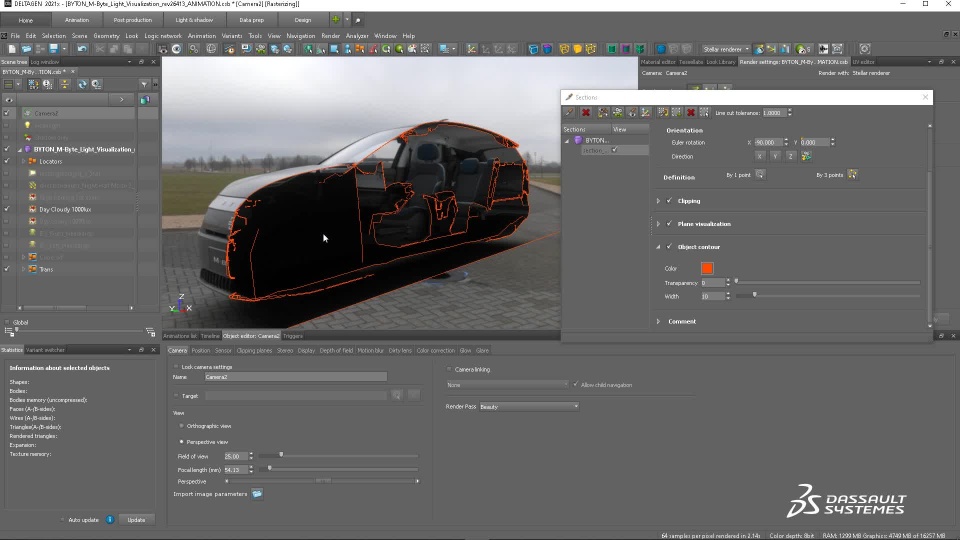Click the Save icon in the main toolbar
Image resolution: width=960 pixels, height=540 pixels.
tap(51, 49)
